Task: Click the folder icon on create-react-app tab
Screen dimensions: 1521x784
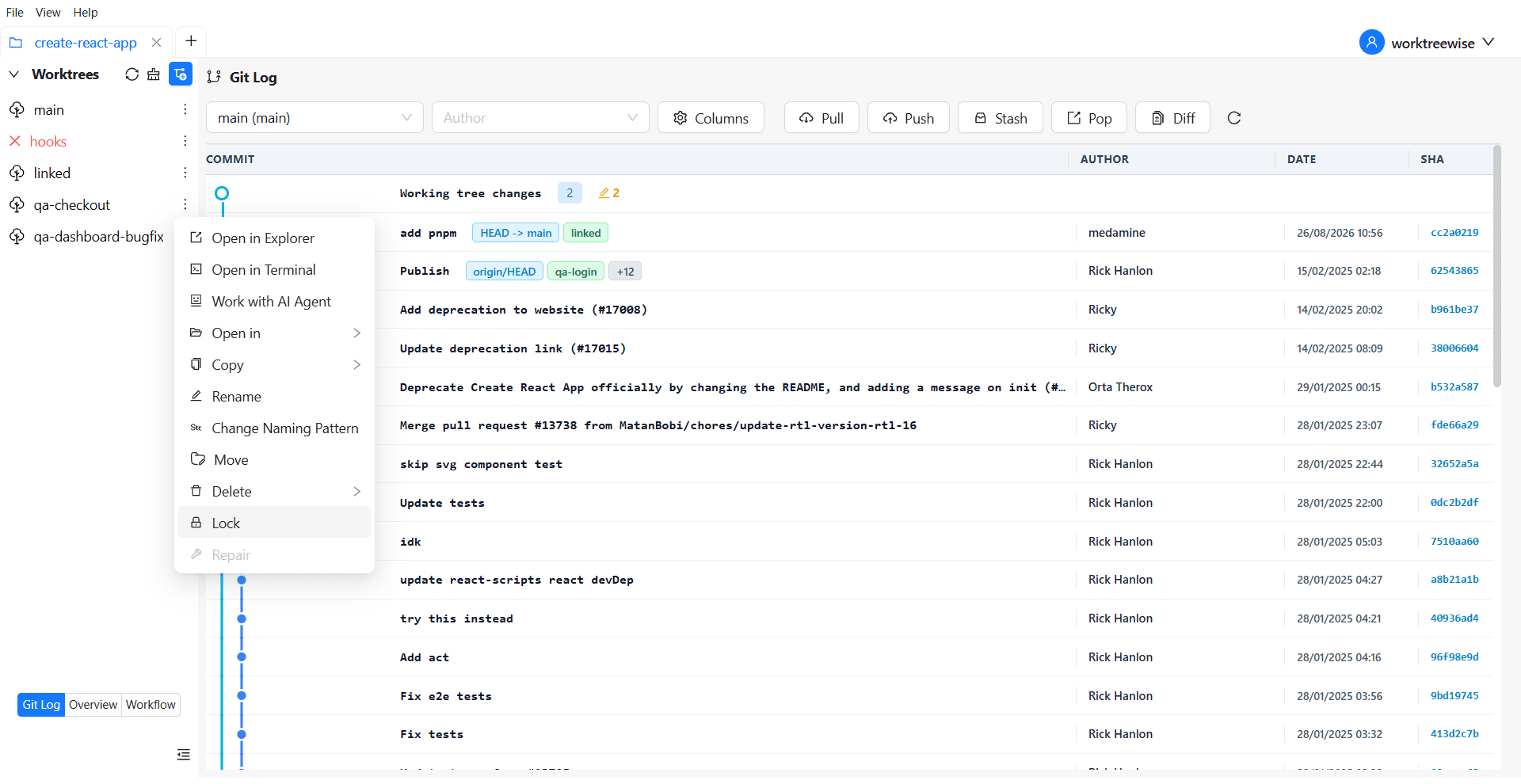Action: tap(16, 43)
